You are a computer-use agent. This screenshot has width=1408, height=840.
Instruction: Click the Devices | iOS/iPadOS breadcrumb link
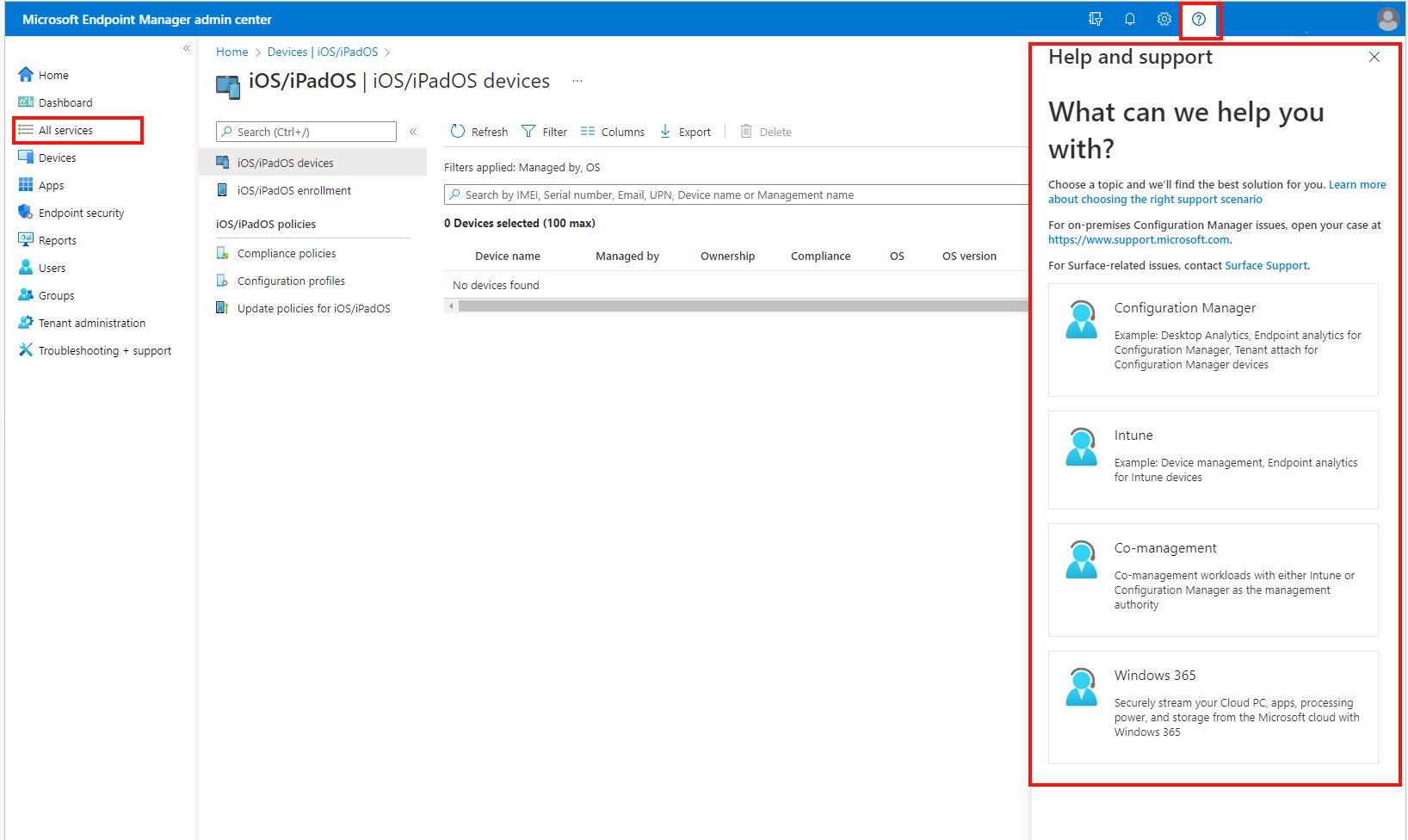[x=323, y=52]
